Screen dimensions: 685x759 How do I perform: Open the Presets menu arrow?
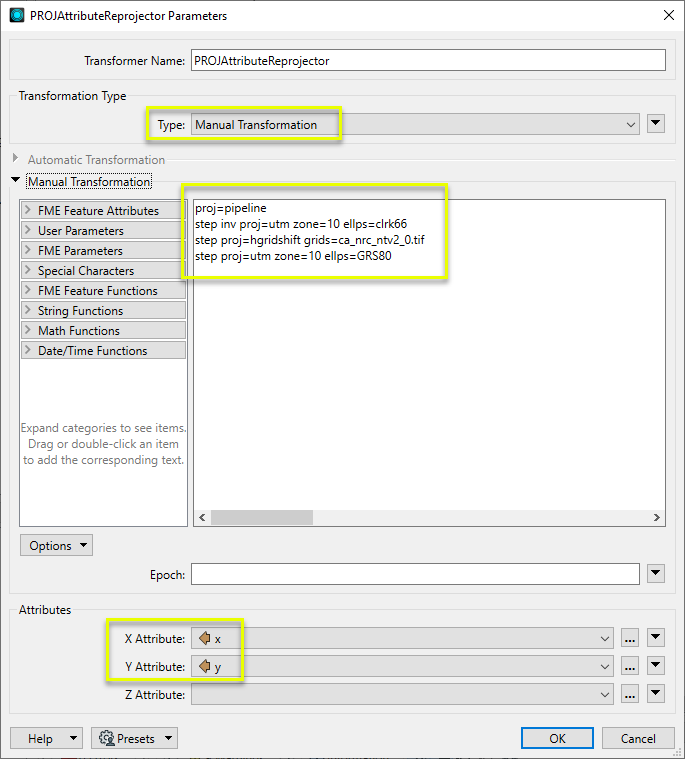[168, 738]
